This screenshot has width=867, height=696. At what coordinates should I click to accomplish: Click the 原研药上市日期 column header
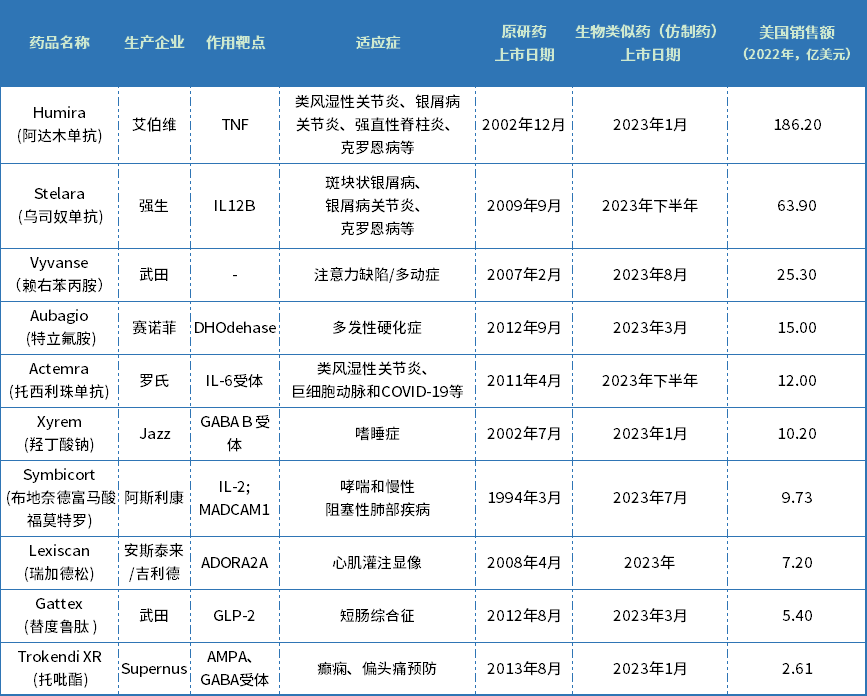[524, 43]
